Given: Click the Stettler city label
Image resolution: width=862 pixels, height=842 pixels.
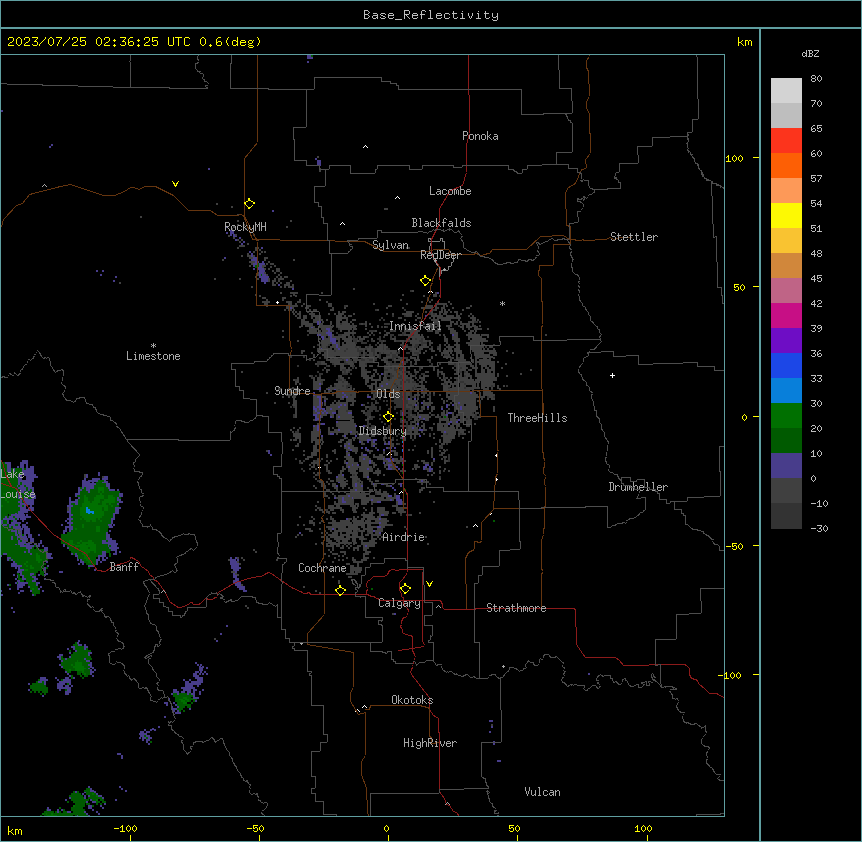Looking at the screenshot, I should 634,237.
